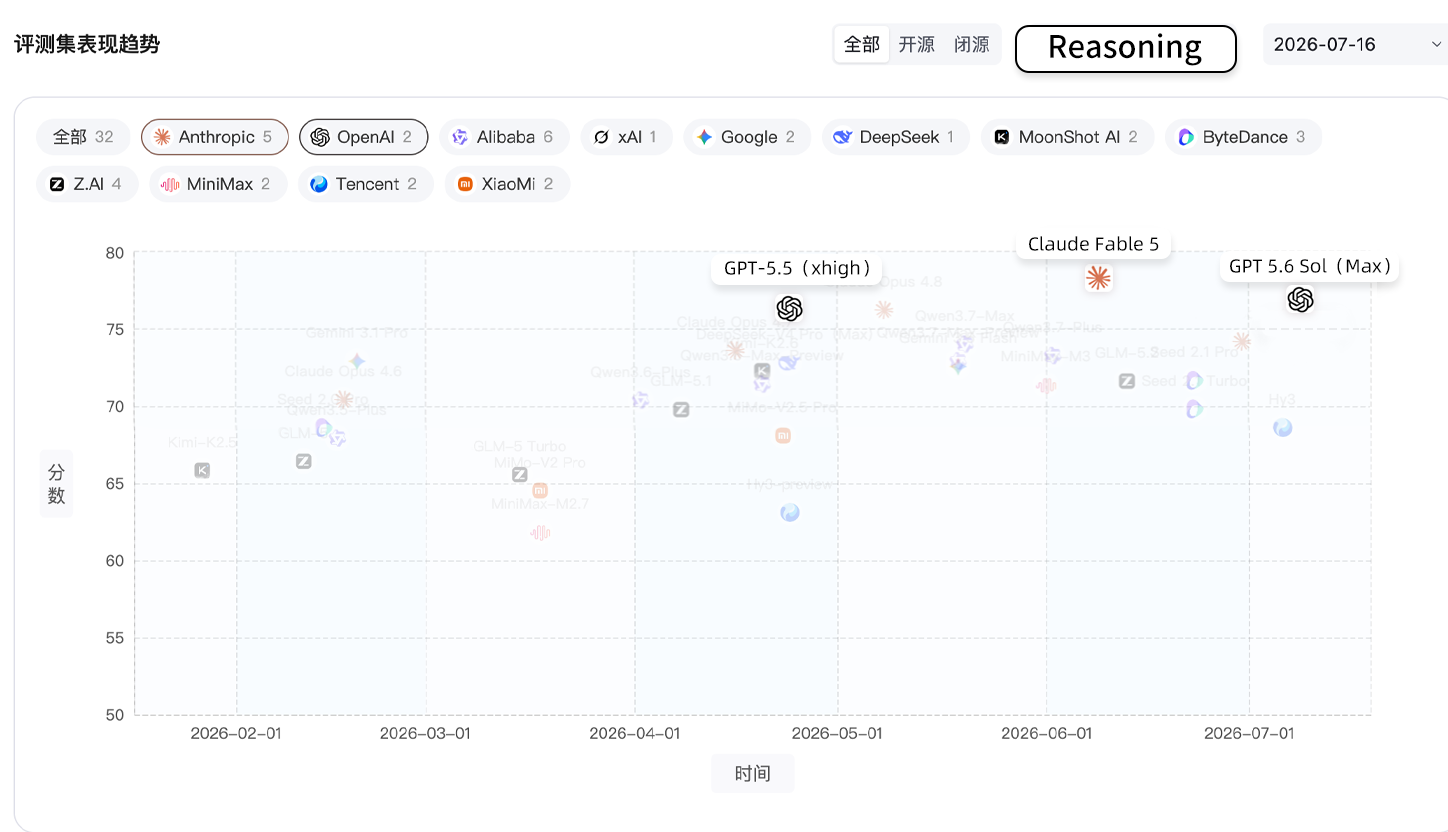Screen dimensions: 1448x832
Task: Select the GLM-5.1 data point icon
Action: (x=681, y=409)
